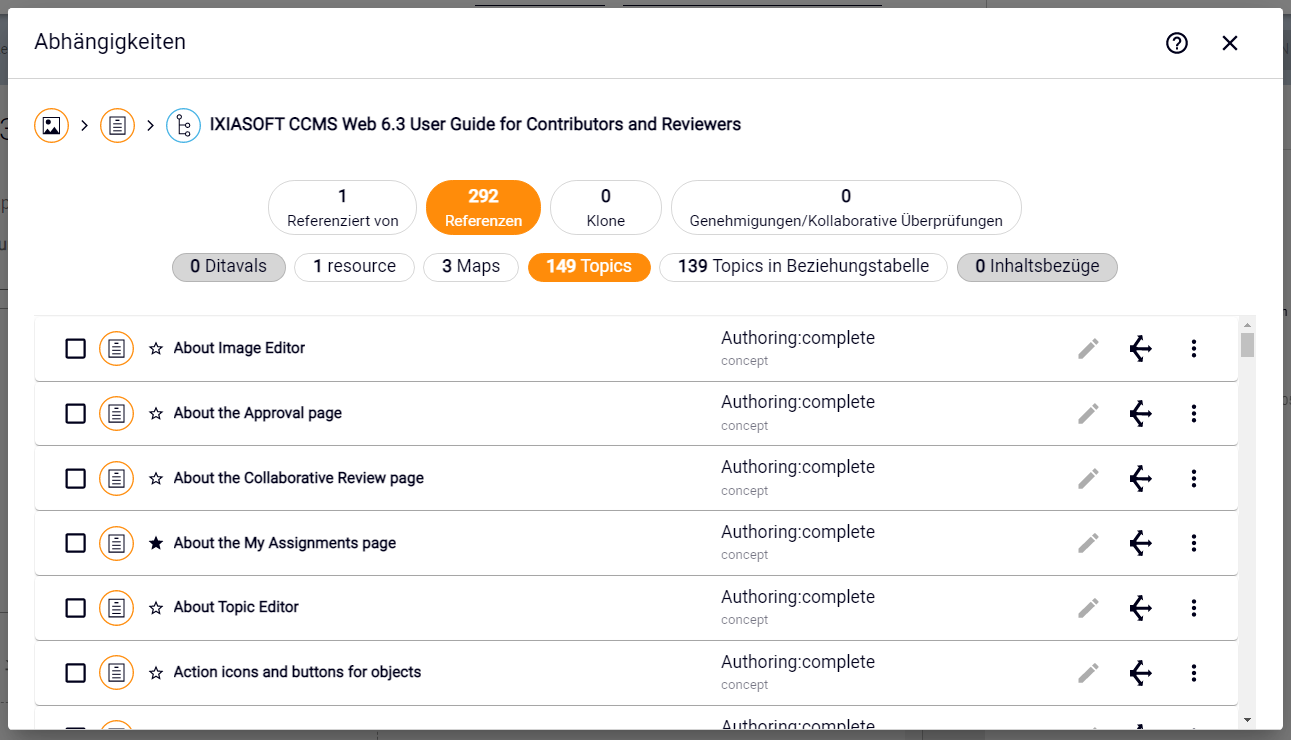Screen dimensions: 1291x740
Task: Open dependencies arrow for About the Approval page
Action: (x=1140, y=414)
